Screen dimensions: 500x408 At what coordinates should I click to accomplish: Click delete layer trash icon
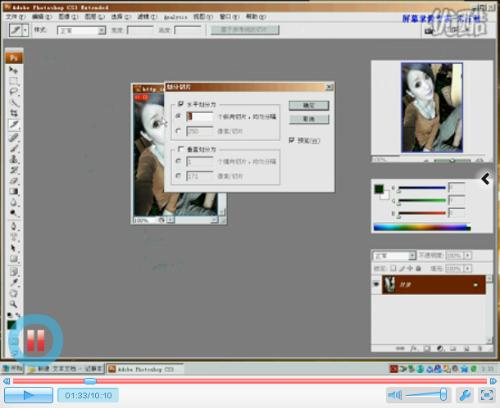tap(479, 348)
